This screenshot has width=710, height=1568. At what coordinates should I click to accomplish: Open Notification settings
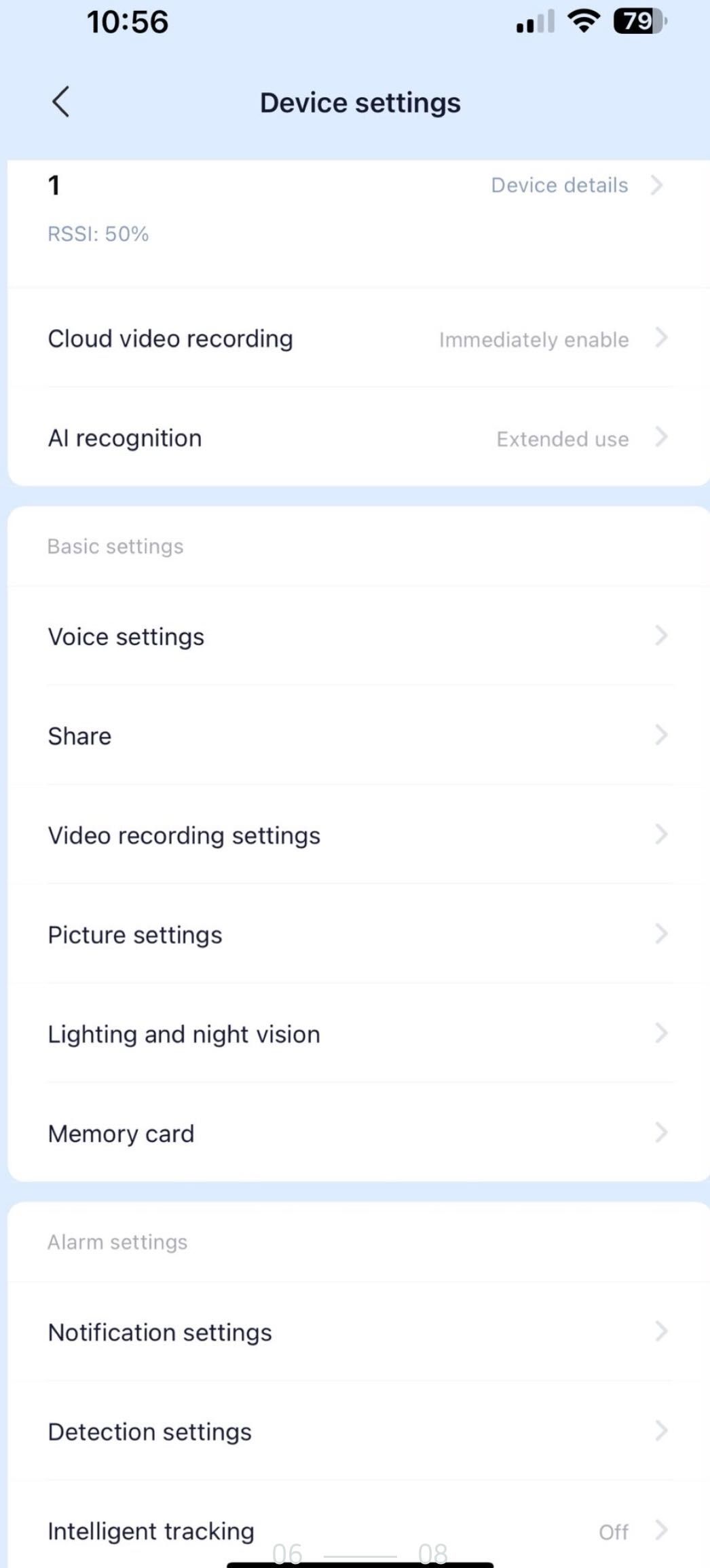click(x=358, y=1332)
